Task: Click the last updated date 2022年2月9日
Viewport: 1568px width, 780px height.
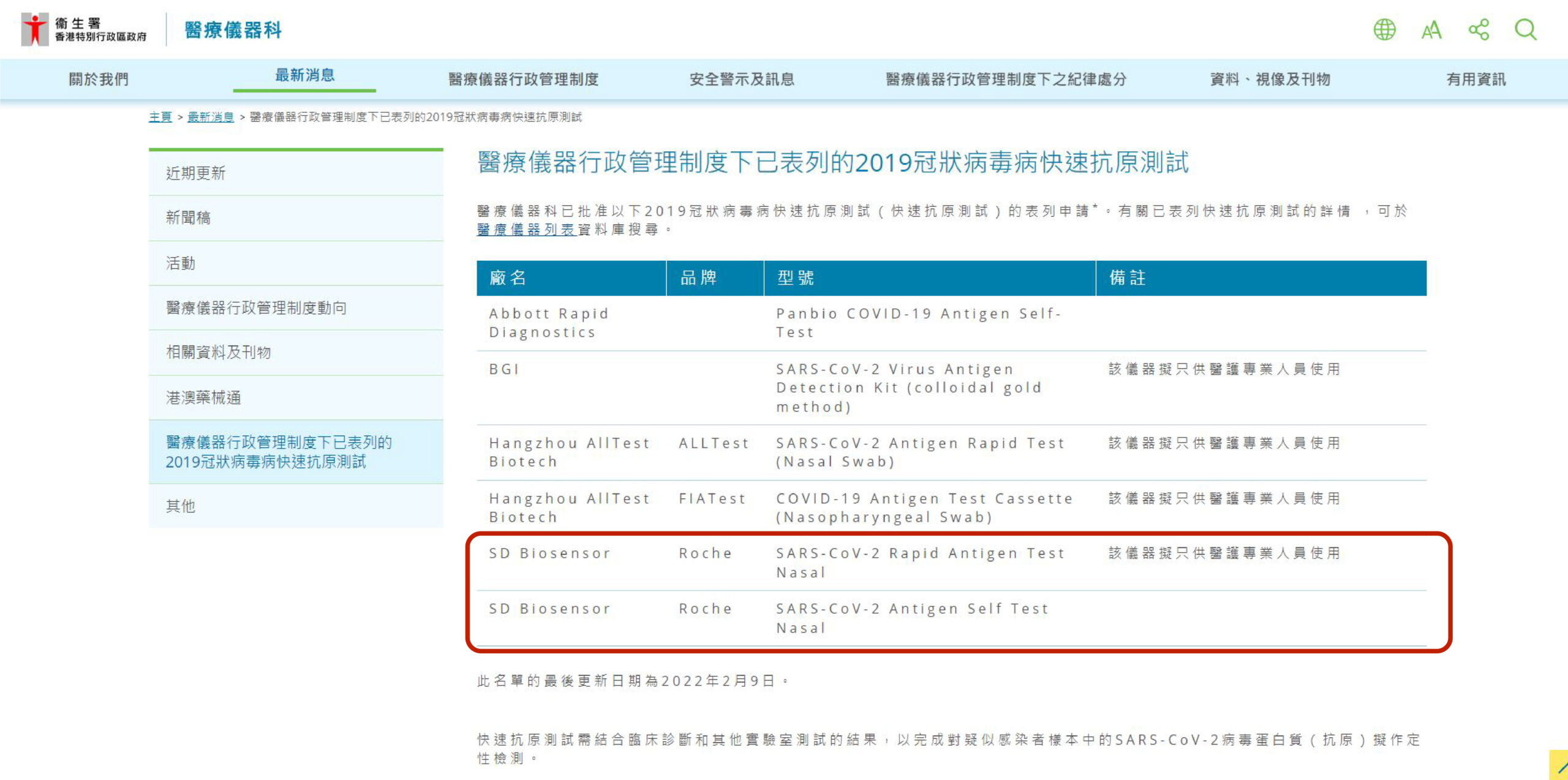Action: (x=718, y=681)
